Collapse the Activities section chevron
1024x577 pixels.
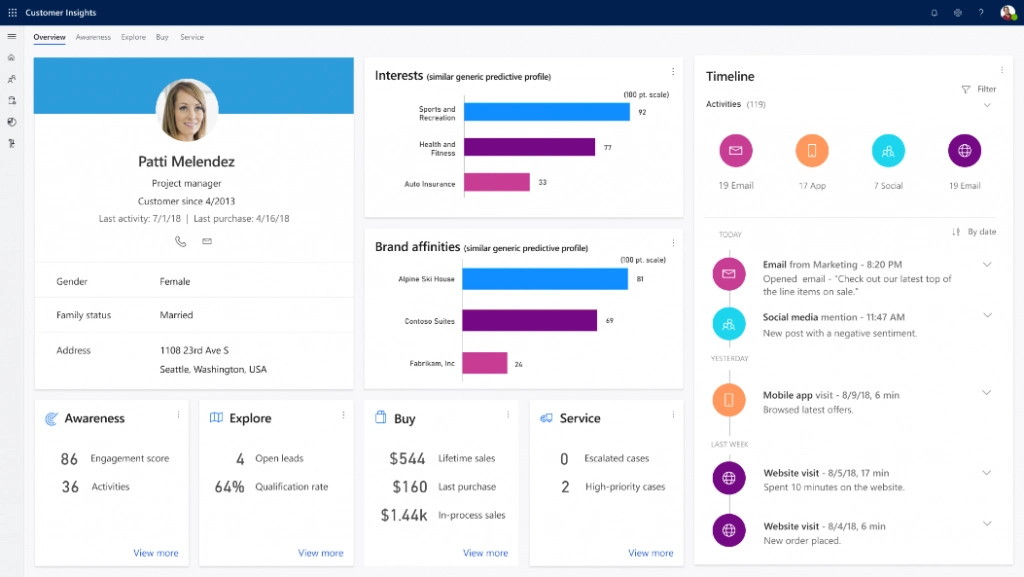click(987, 104)
